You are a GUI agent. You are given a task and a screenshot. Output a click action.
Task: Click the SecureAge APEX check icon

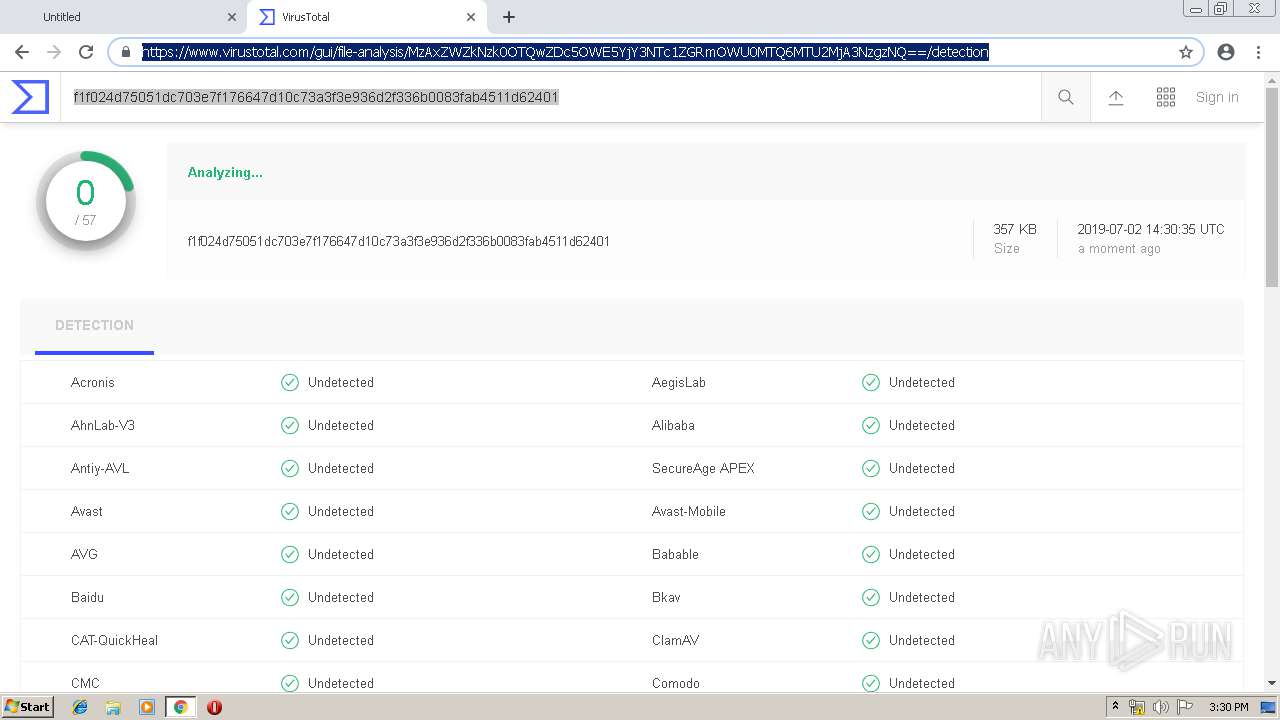(871, 468)
